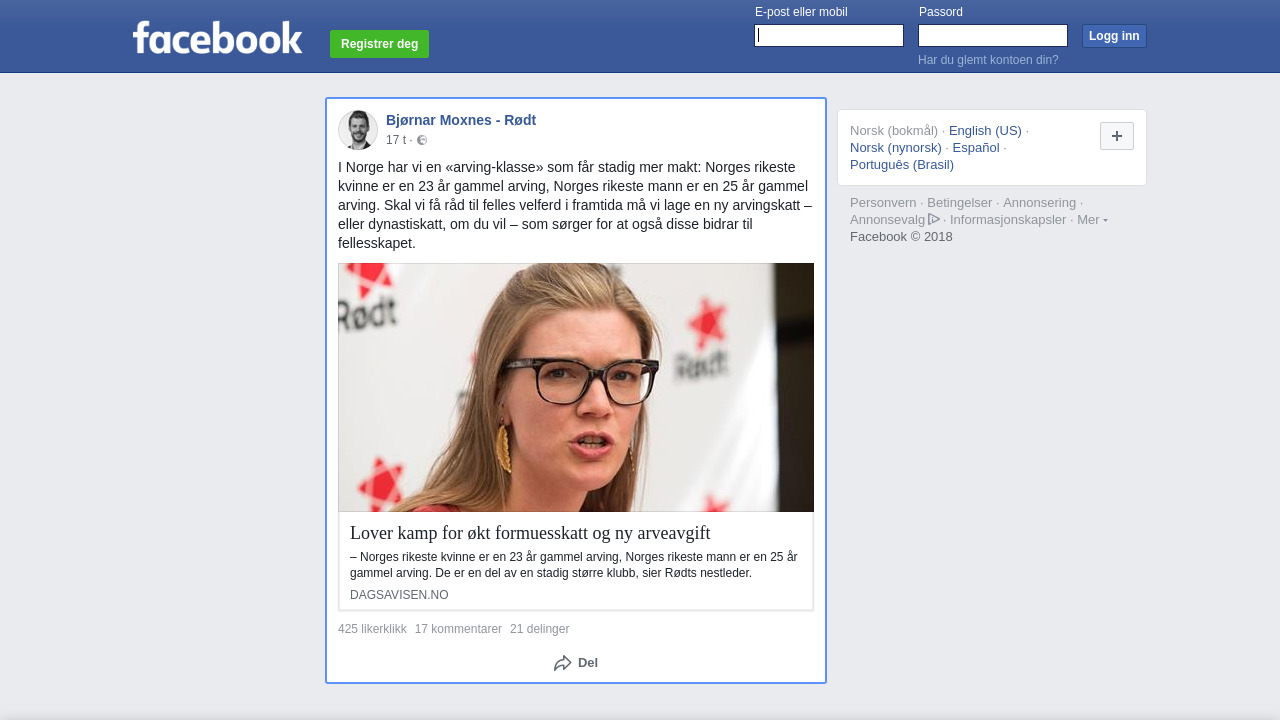Click the DAGSAVISEN.NO source text
This screenshot has width=1280, height=720.
click(x=399, y=595)
